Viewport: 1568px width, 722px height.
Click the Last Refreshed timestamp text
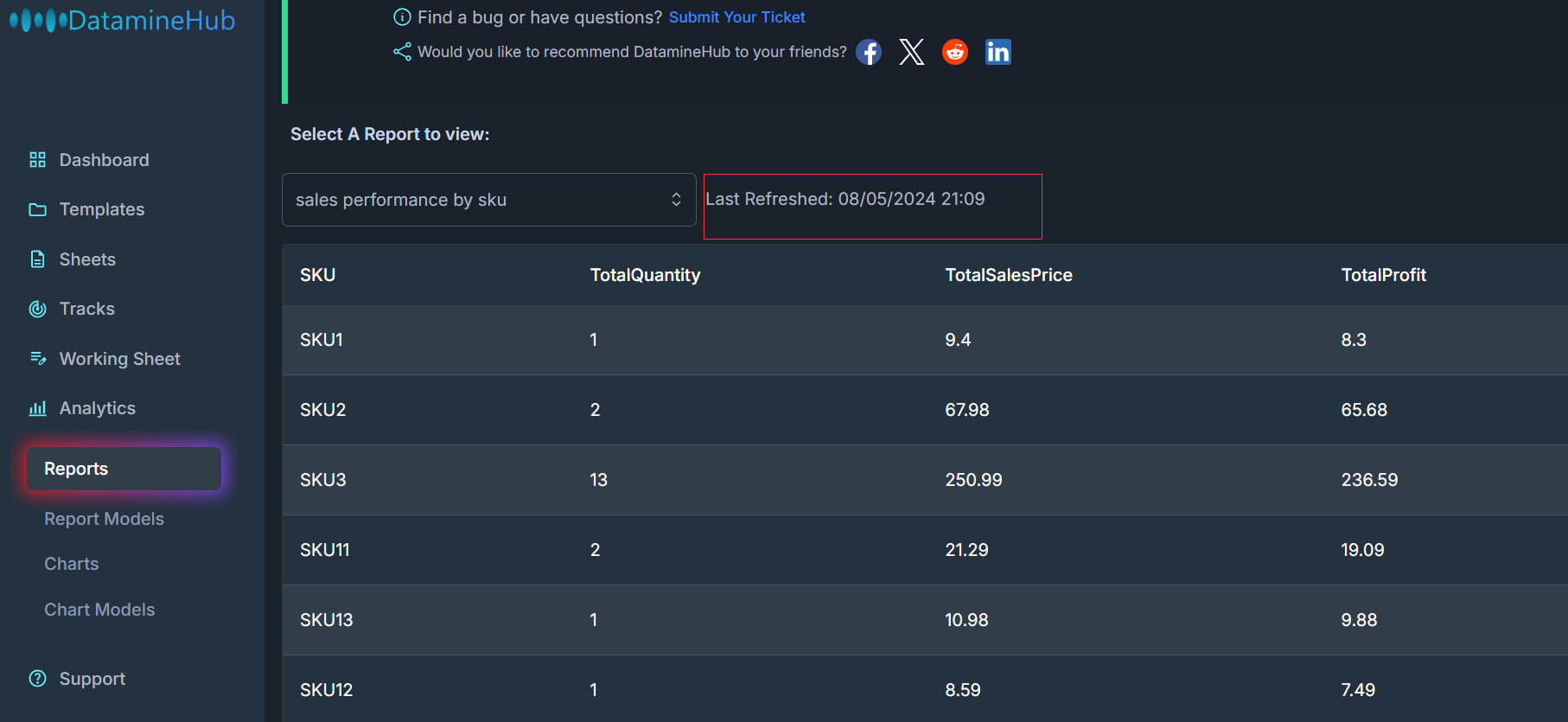(845, 199)
